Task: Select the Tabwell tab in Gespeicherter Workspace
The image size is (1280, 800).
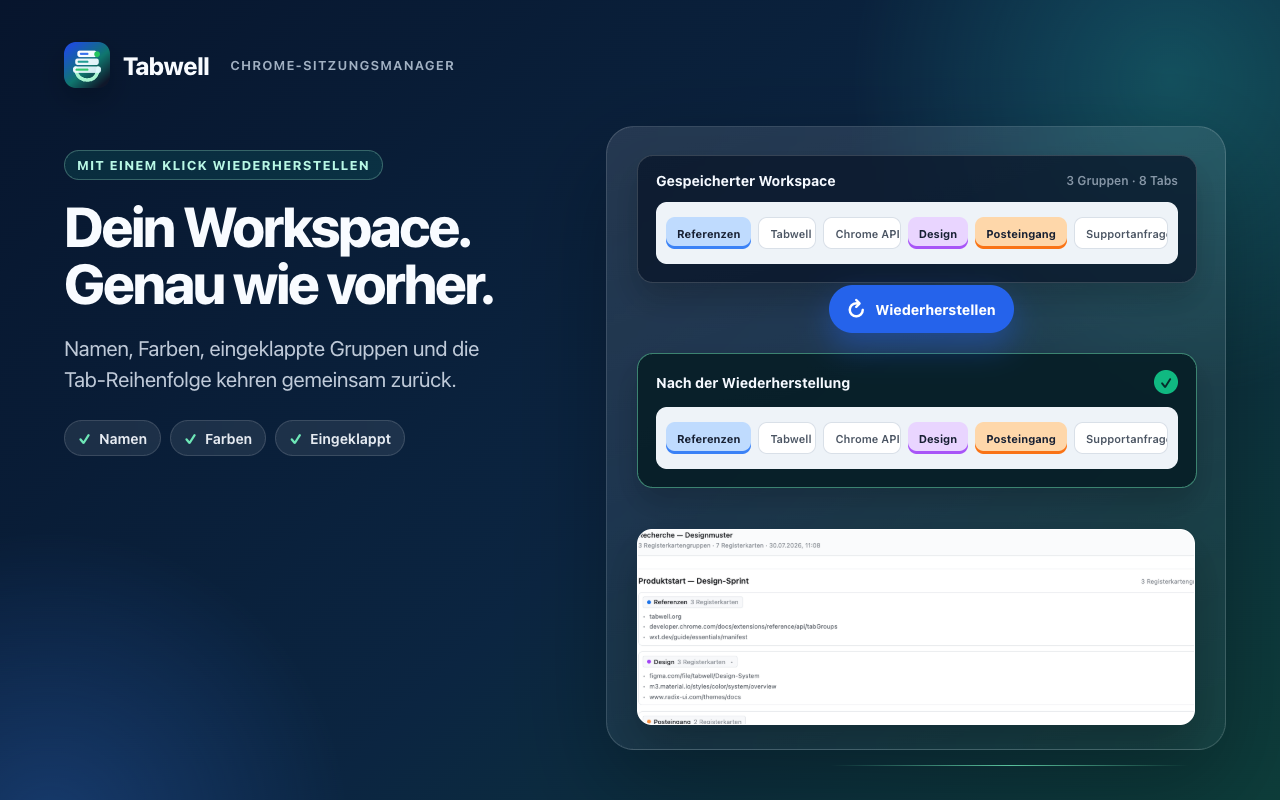Action: [787, 234]
